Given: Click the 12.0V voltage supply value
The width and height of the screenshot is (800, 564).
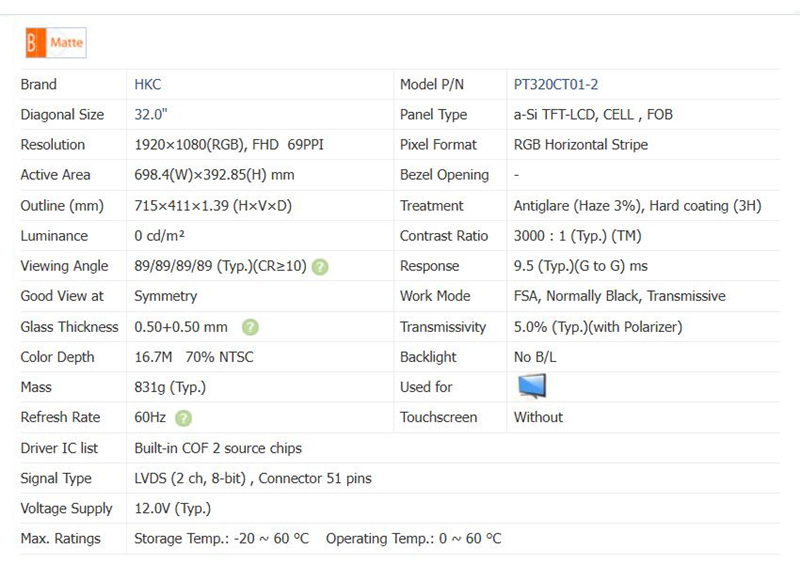Looking at the screenshot, I should click(172, 509).
